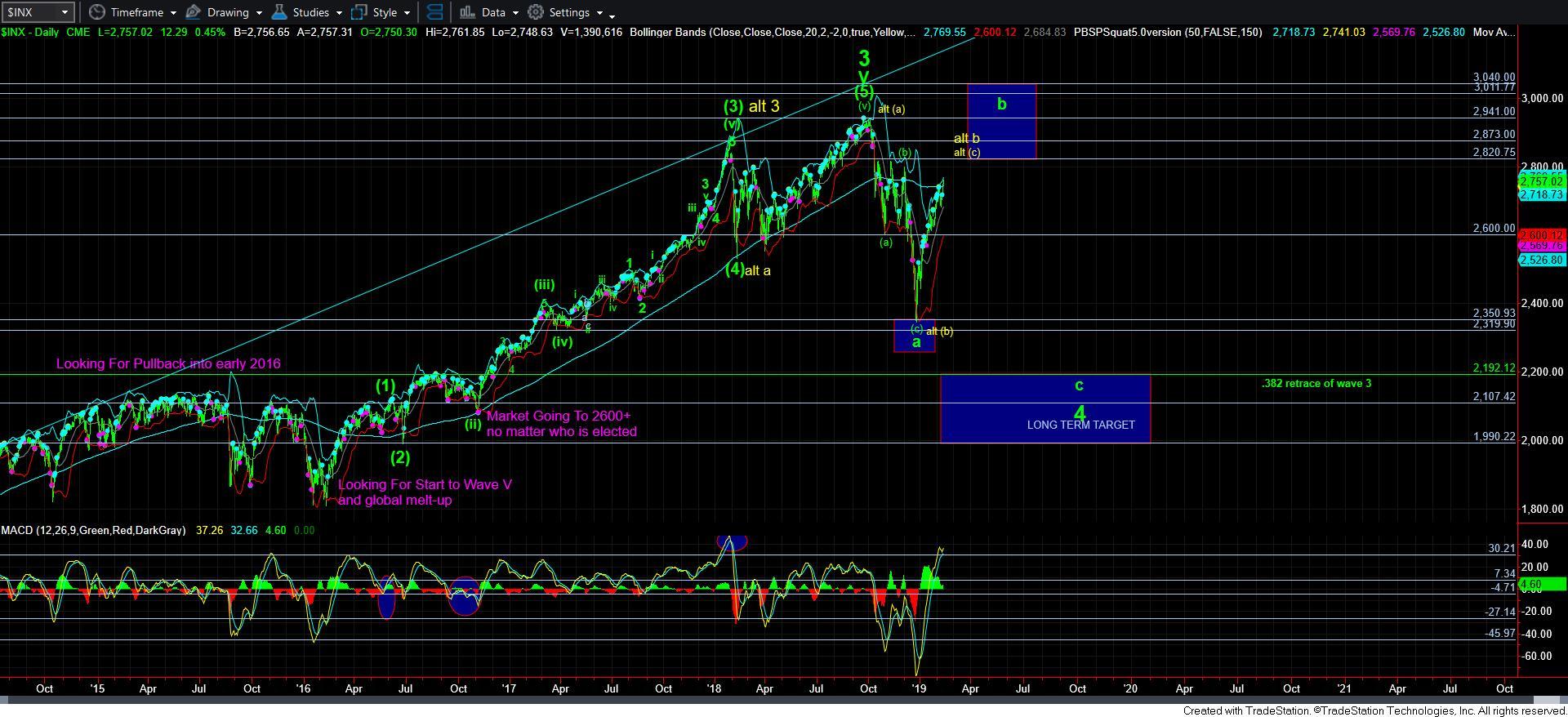Click the PBSPSquat5.0version study label

1168,32
